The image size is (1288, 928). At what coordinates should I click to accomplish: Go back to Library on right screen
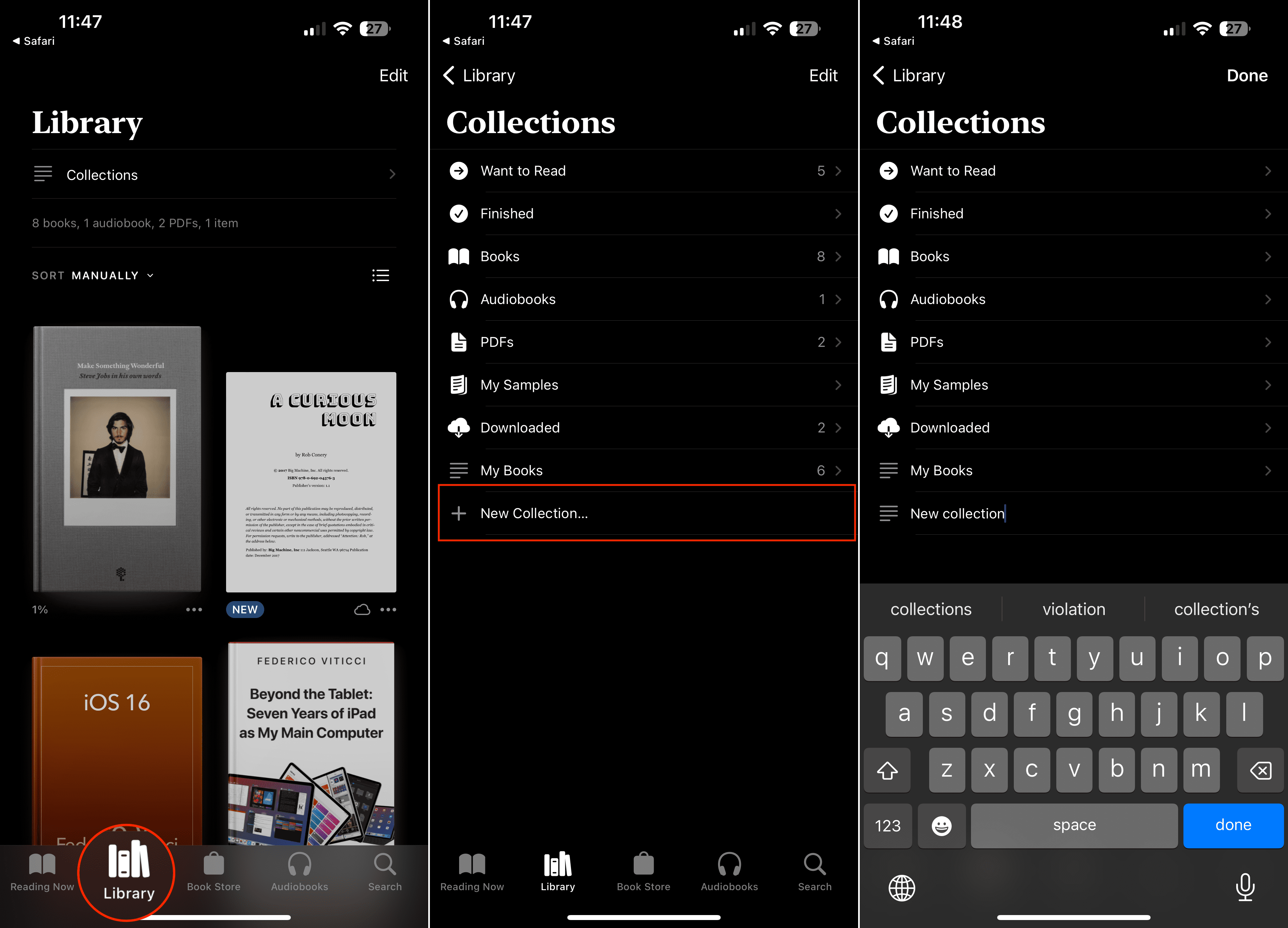pos(909,76)
